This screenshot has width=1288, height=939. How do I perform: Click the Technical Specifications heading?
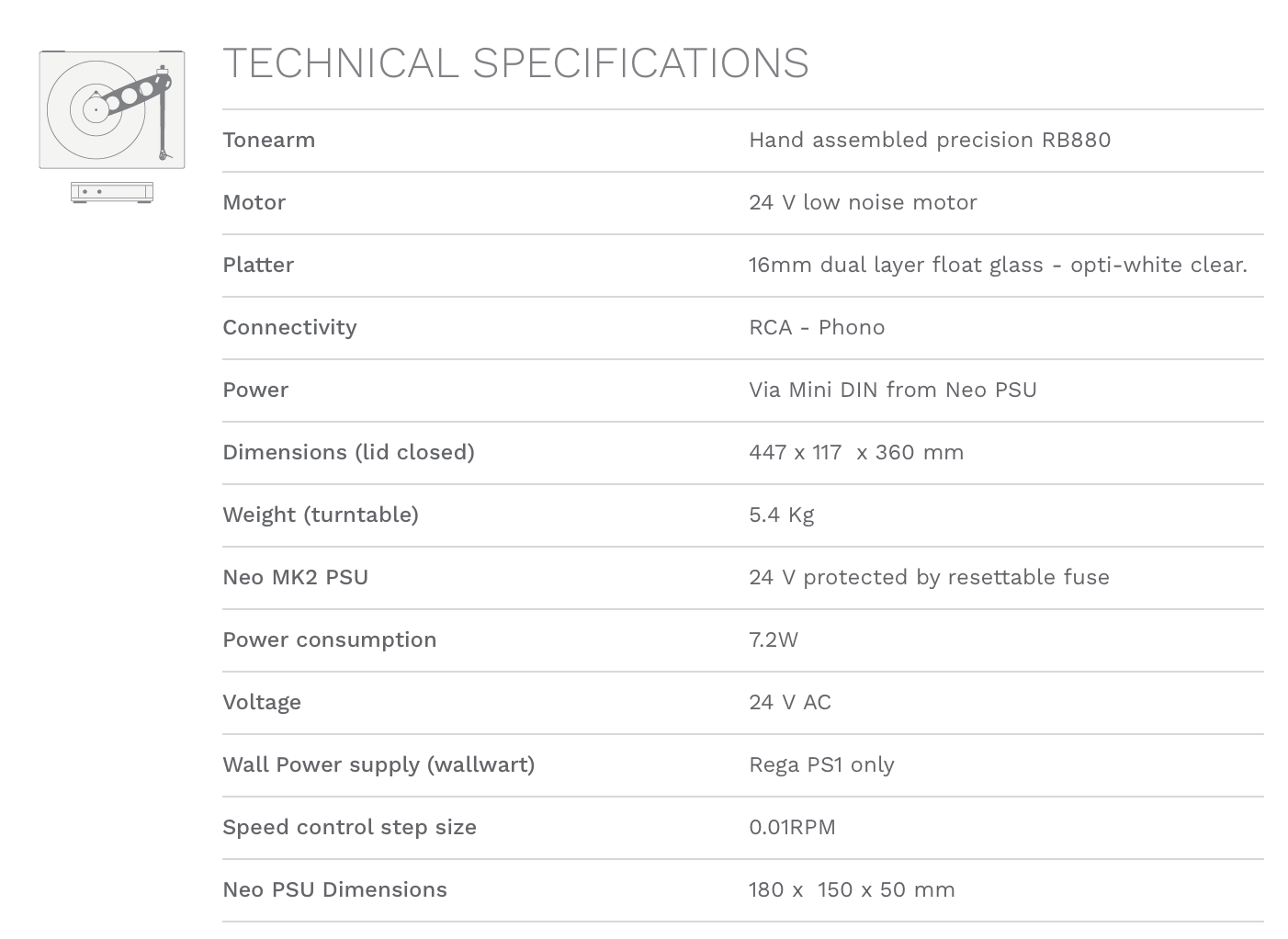(515, 63)
